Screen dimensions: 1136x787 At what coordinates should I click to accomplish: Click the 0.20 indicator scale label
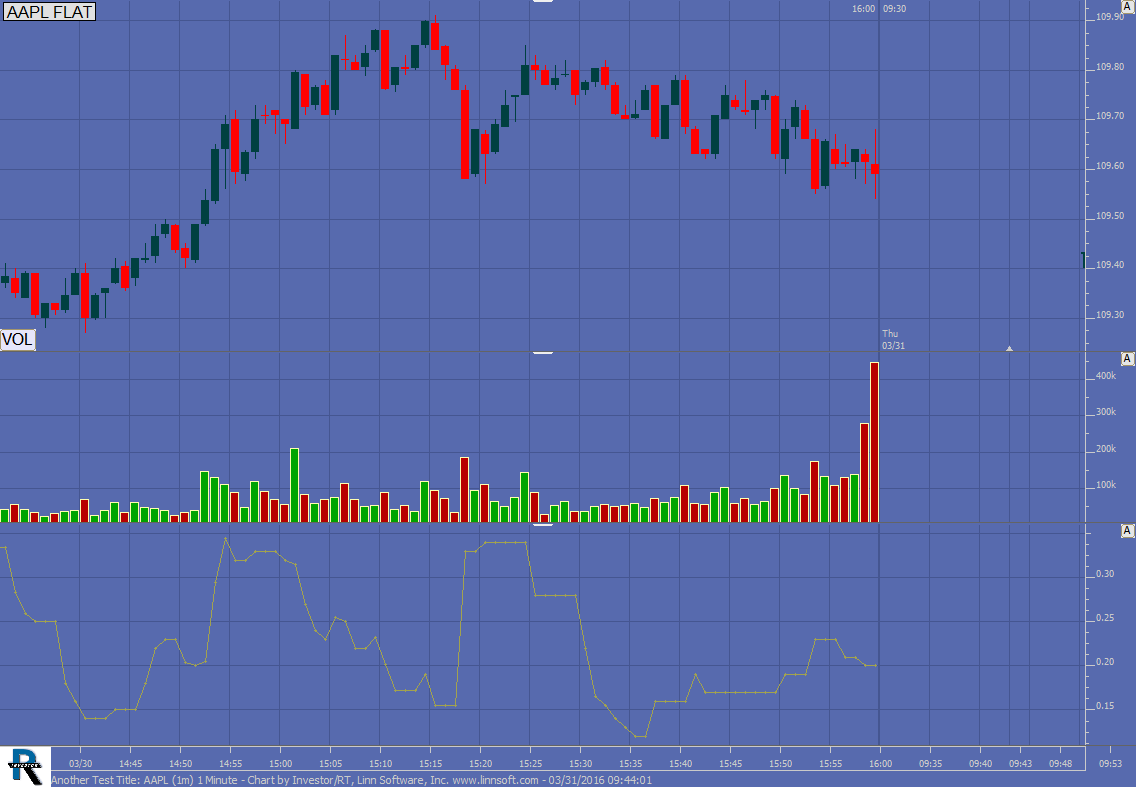click(x=1105, y=662)
